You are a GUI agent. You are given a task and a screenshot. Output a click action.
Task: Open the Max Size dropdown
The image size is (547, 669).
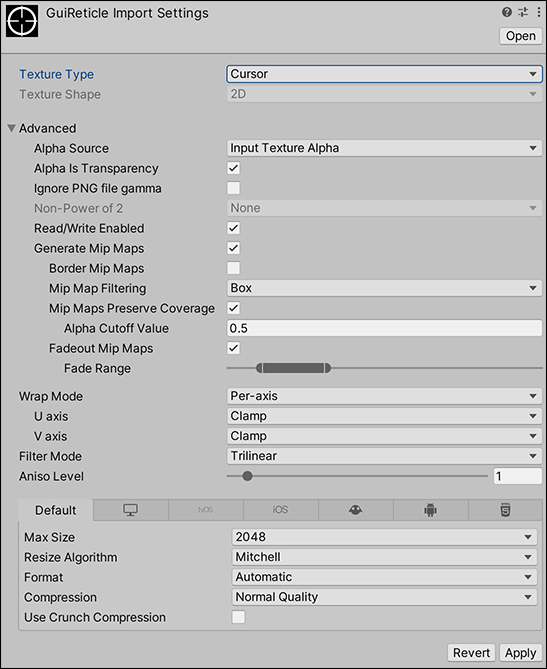(384, 537)
